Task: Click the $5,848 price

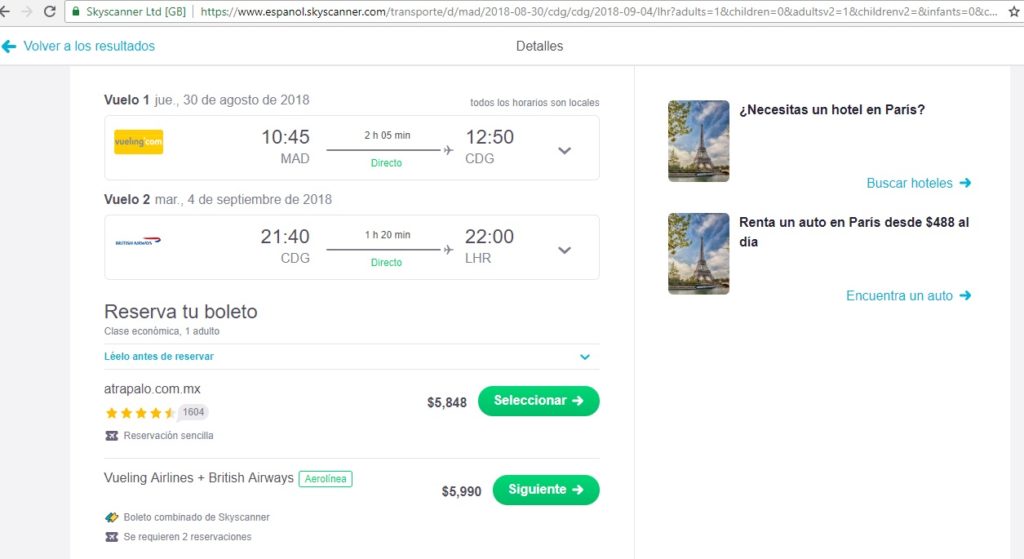Action: click(447, 402)
